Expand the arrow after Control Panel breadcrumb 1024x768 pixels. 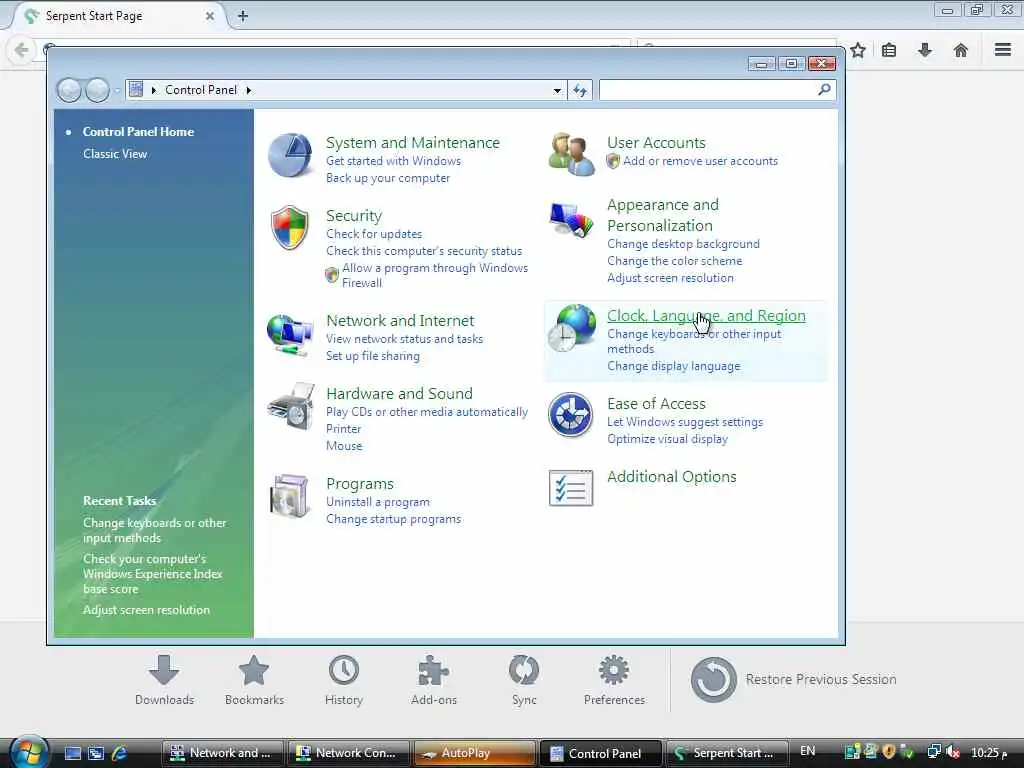pyautogui.click(x=249, y=90)
